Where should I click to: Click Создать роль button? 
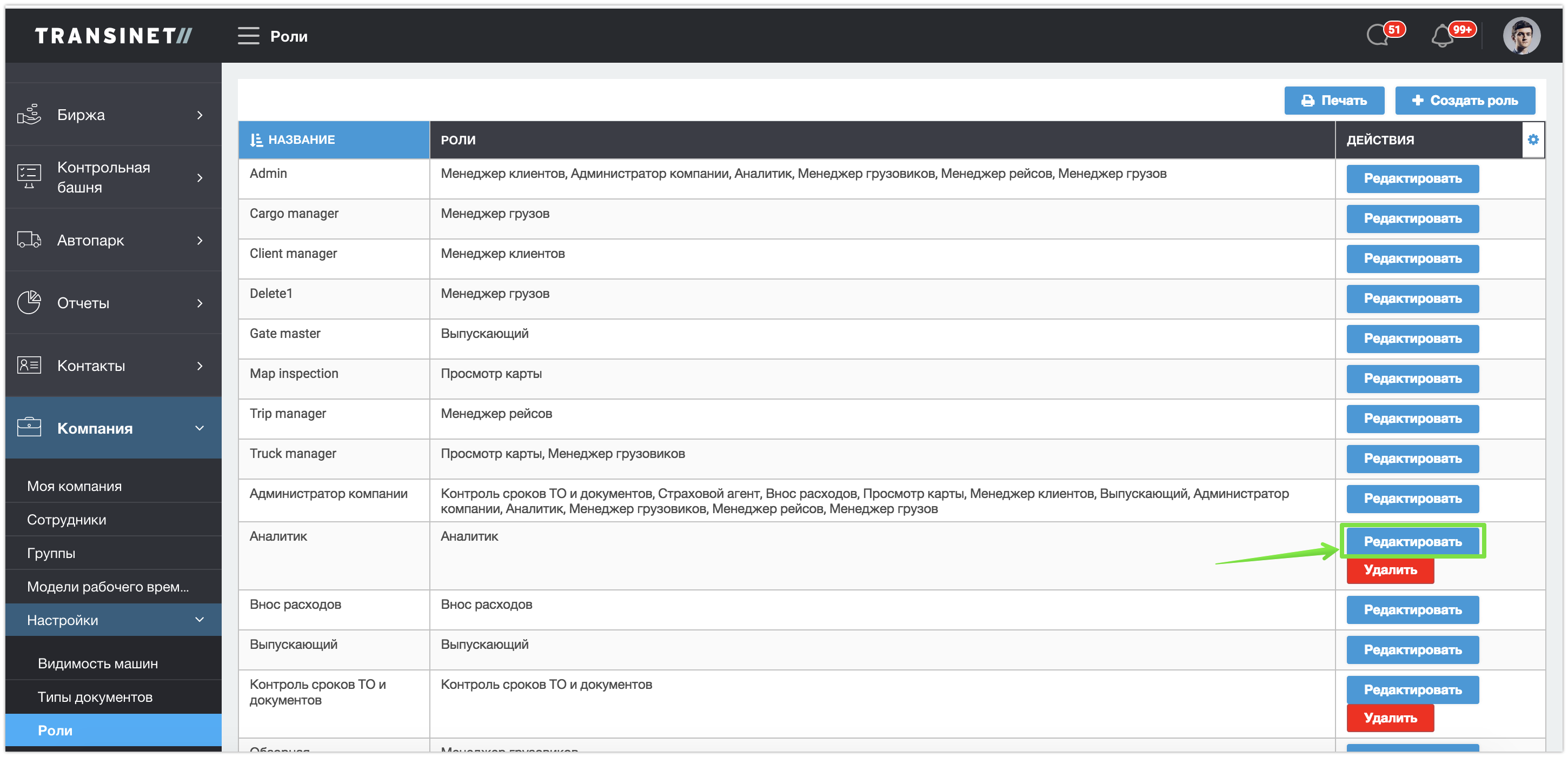click(x=1465, y=101)
